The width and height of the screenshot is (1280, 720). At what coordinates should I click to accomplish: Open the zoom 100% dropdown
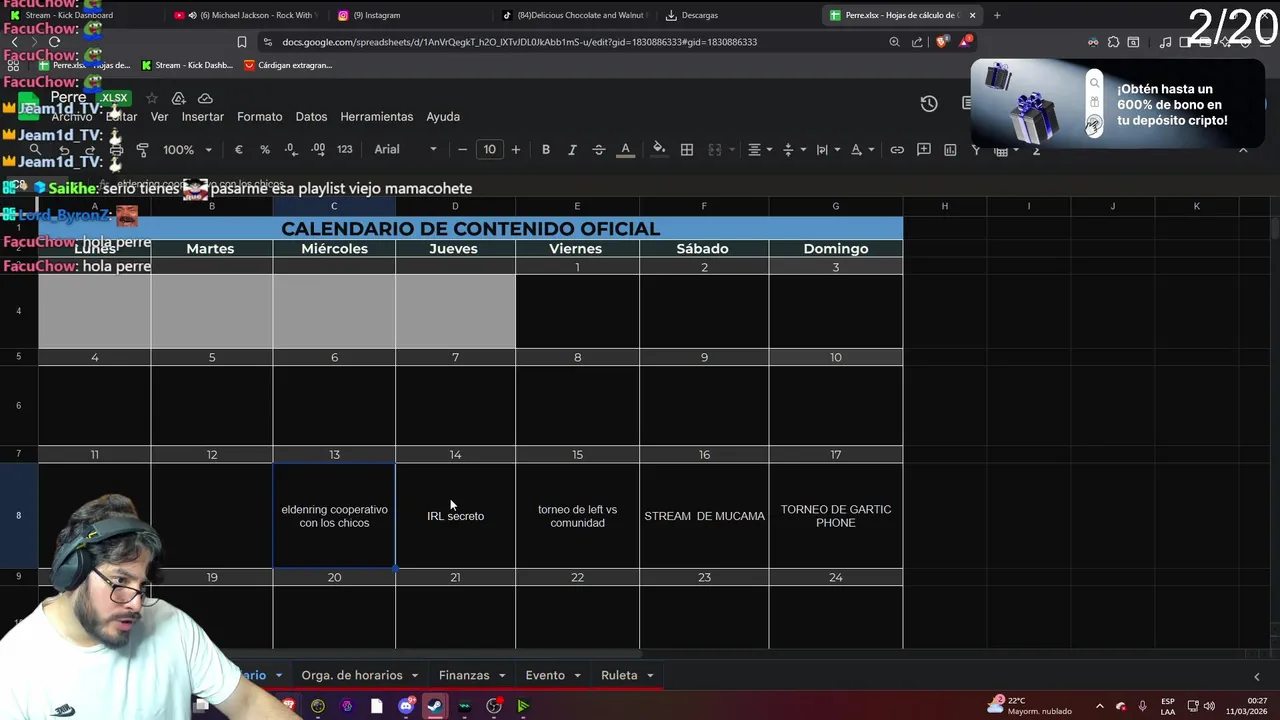coord(188,149)
